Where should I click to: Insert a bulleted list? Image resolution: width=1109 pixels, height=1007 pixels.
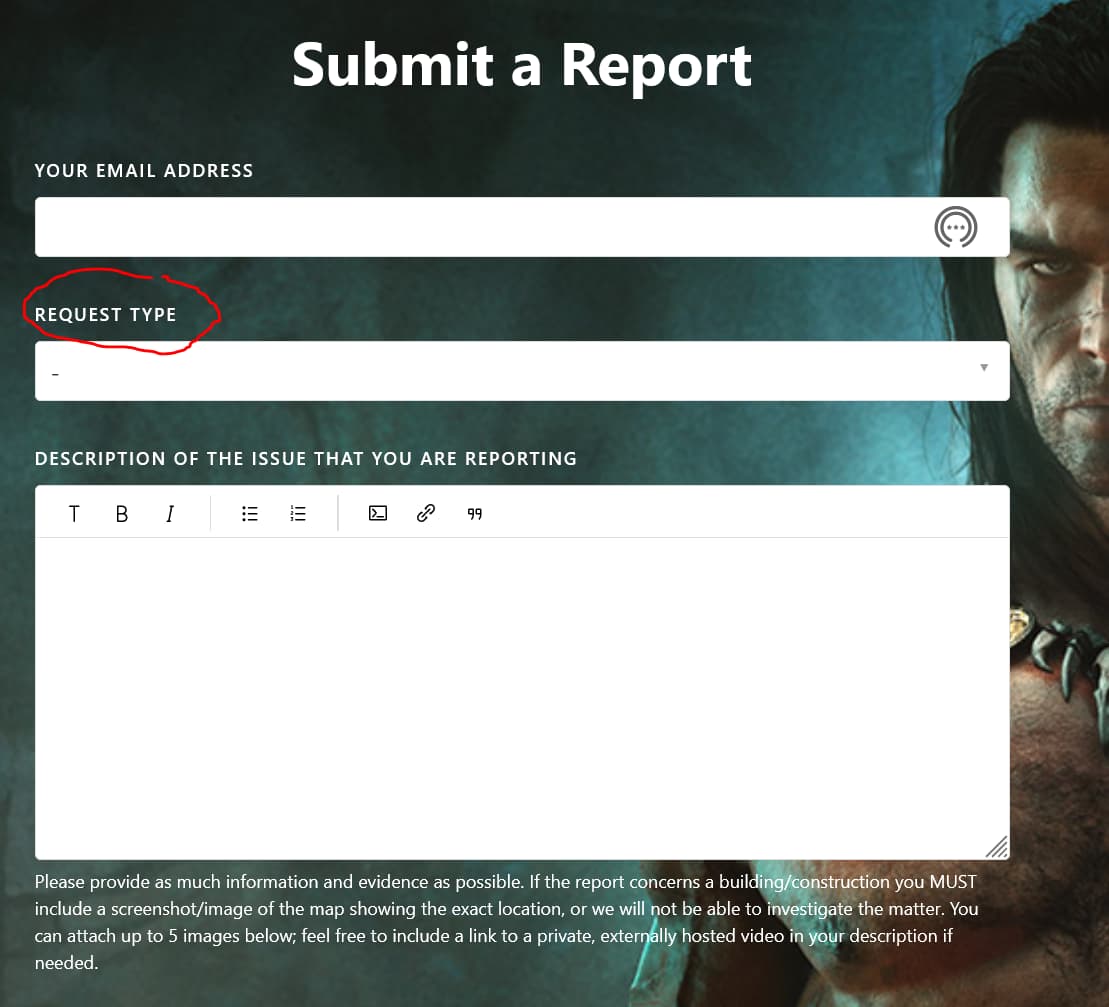point(250,513)
